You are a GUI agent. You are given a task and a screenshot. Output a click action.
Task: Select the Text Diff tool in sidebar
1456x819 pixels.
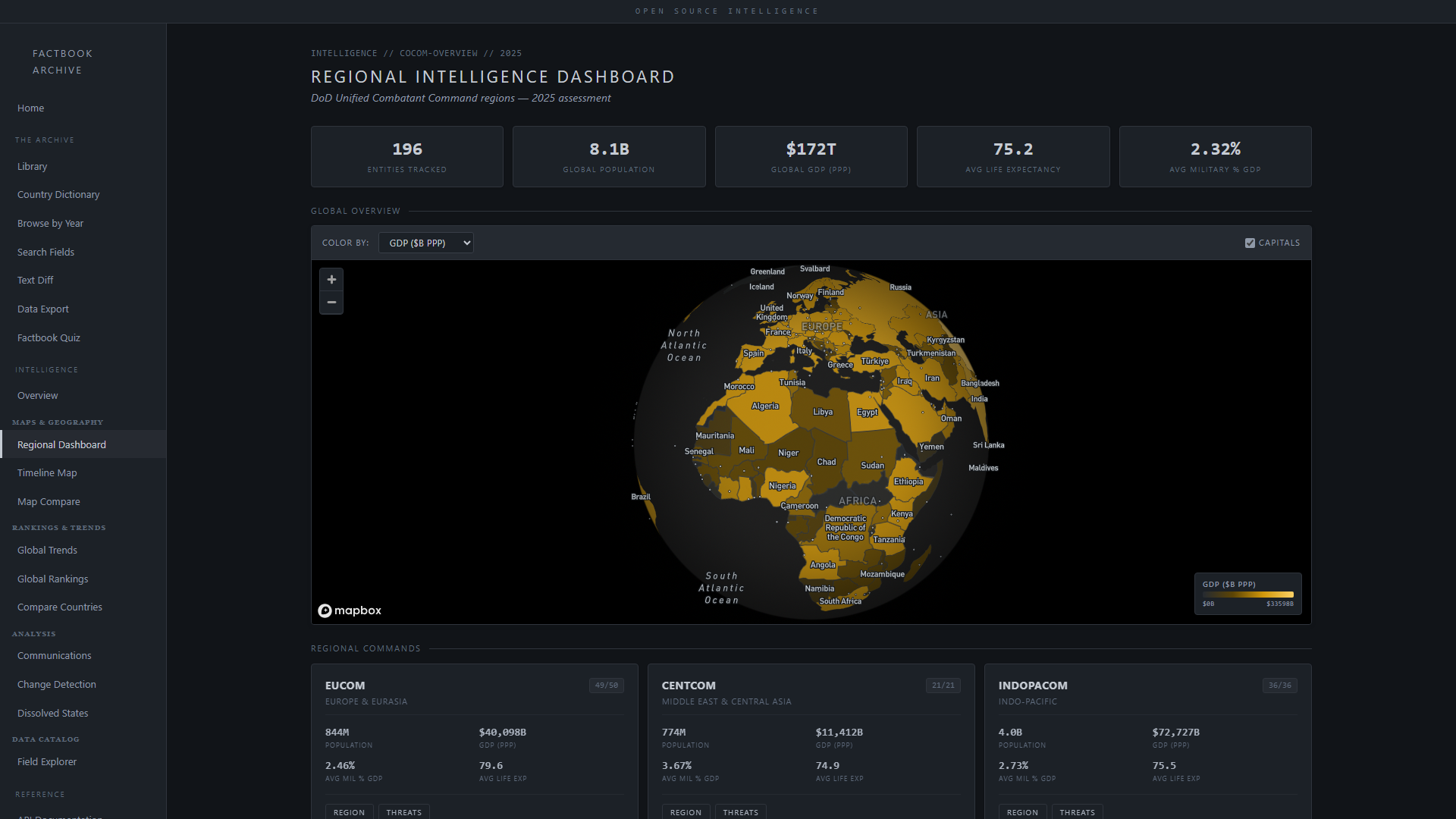click(35, 280)
